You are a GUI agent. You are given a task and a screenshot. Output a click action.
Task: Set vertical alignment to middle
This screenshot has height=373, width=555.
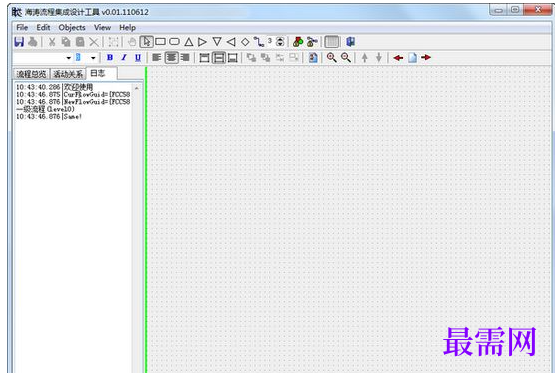(x=219, y=57)
